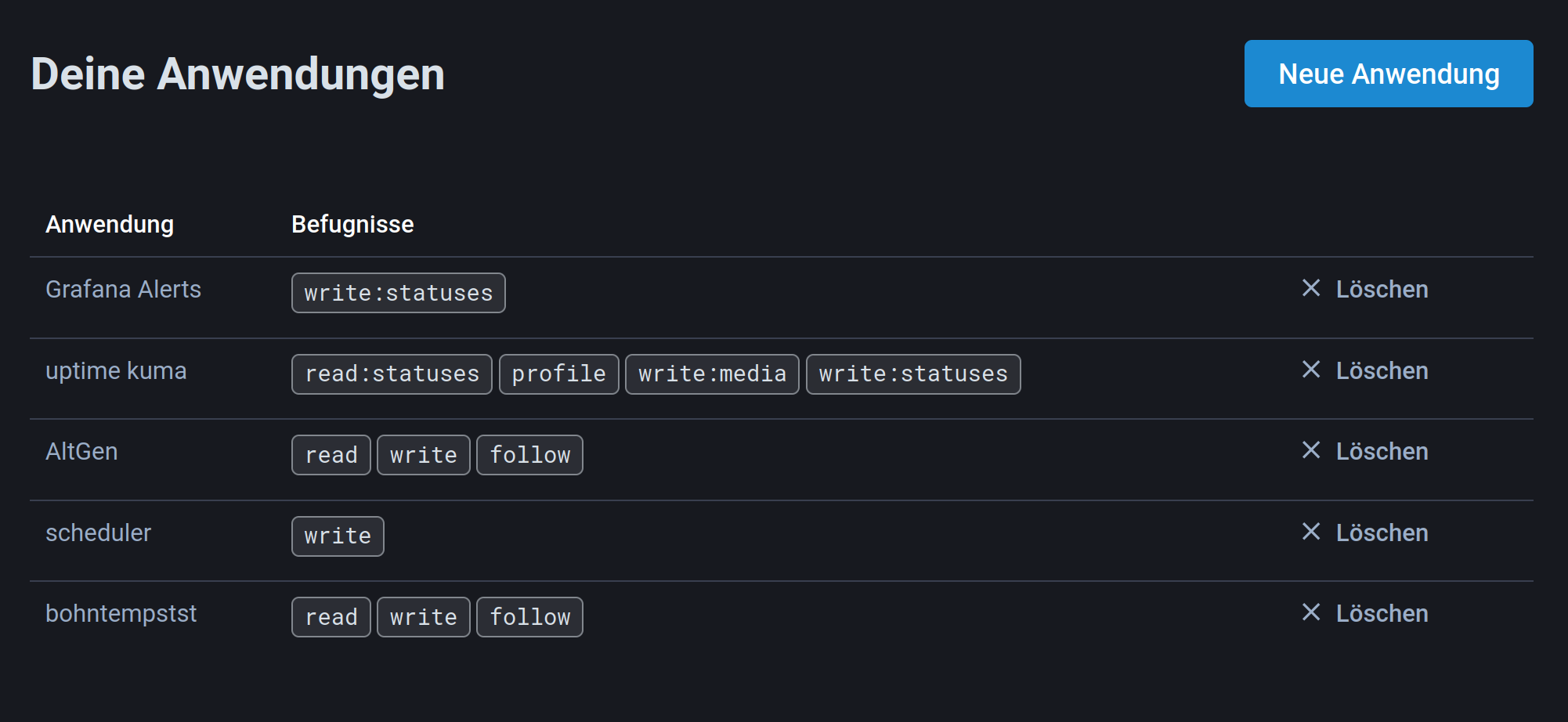The width and height of the screenshot is (1568, 722).
Task: Click the X delete icon for AltGen
Action: pos(1311,450)
